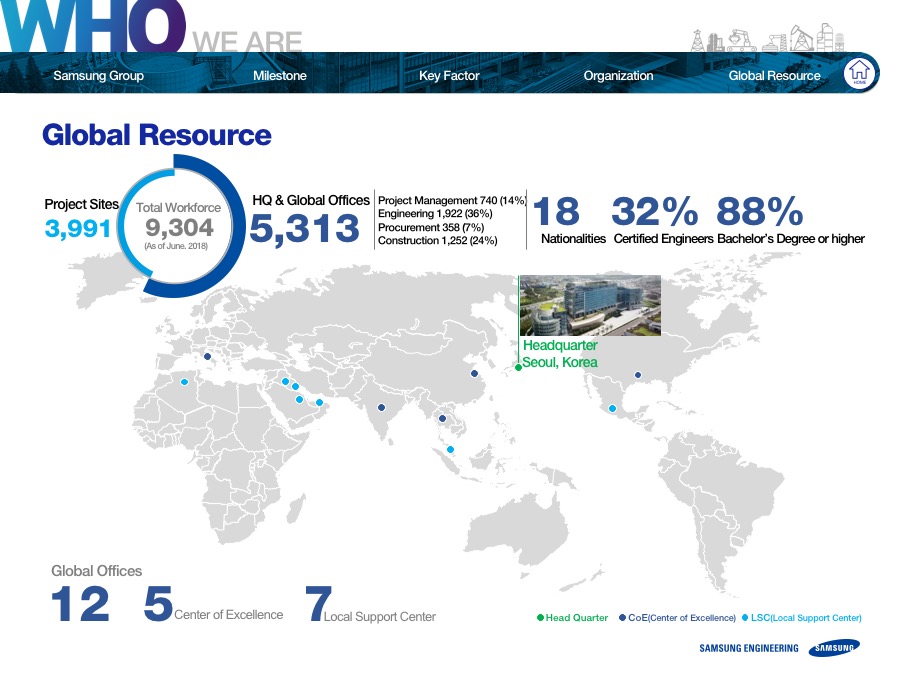Screen dimensions: 900x675
Task: Click the "Engineering 1,922 (36%)" line
Action: [x=435, y=214]
